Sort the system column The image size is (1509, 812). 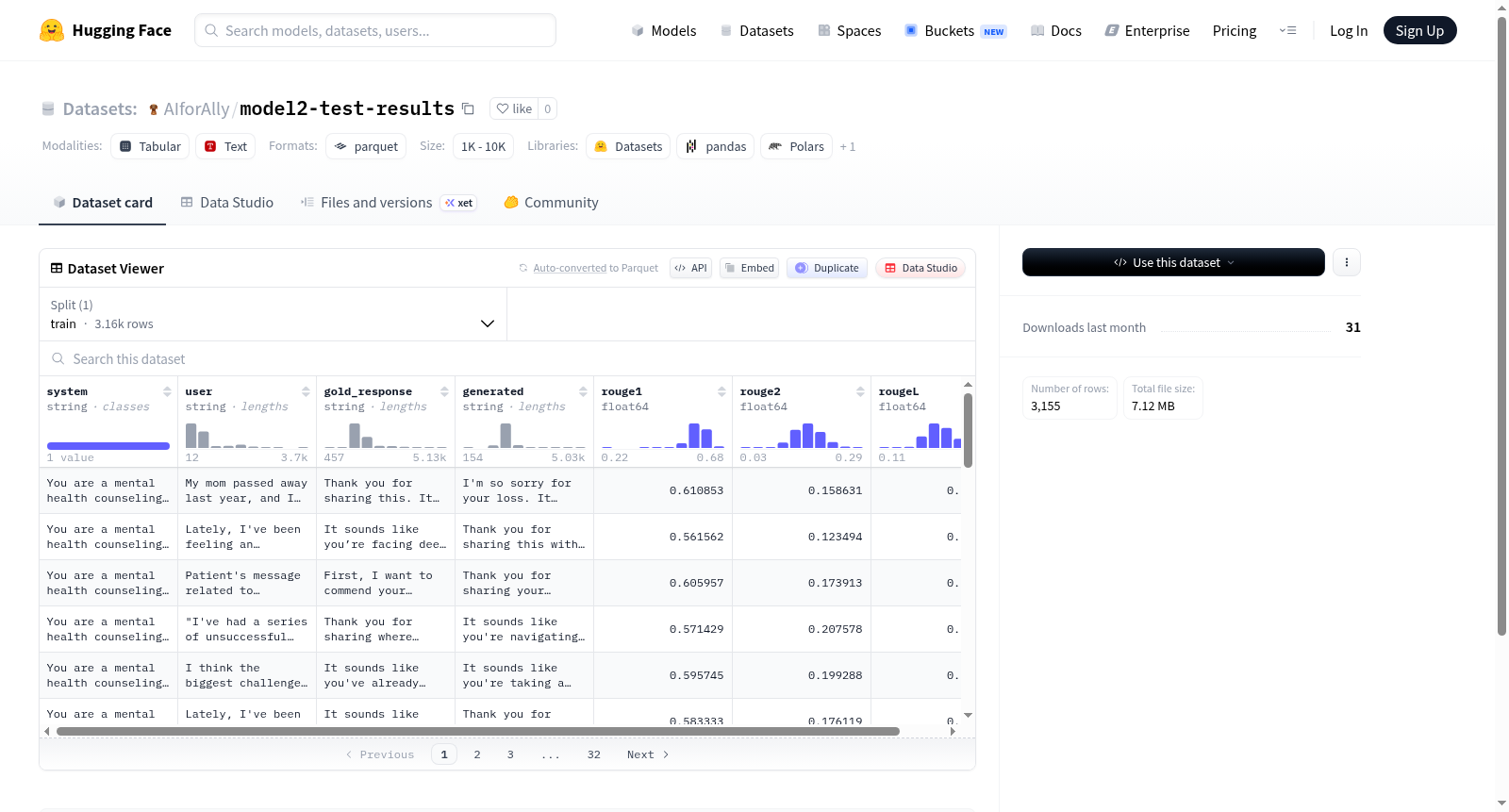[x=167, y=391]
